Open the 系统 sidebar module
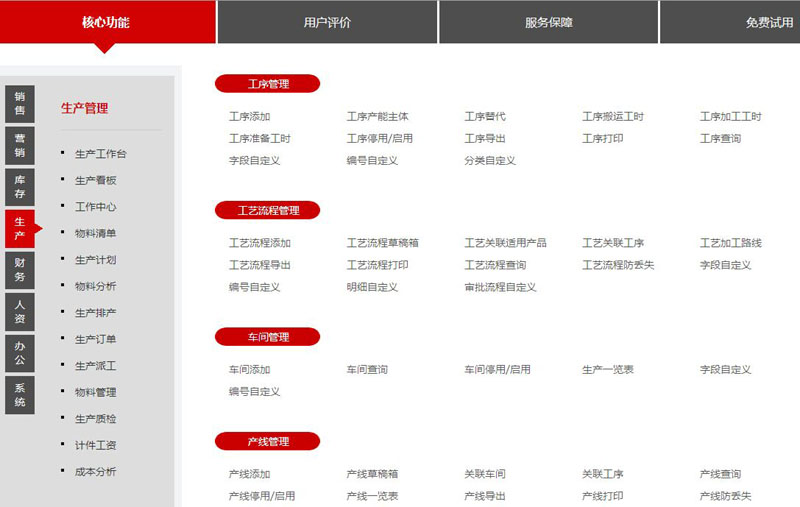Image resolution: width=800 pixels, height=507 pixels. (20, 394)
